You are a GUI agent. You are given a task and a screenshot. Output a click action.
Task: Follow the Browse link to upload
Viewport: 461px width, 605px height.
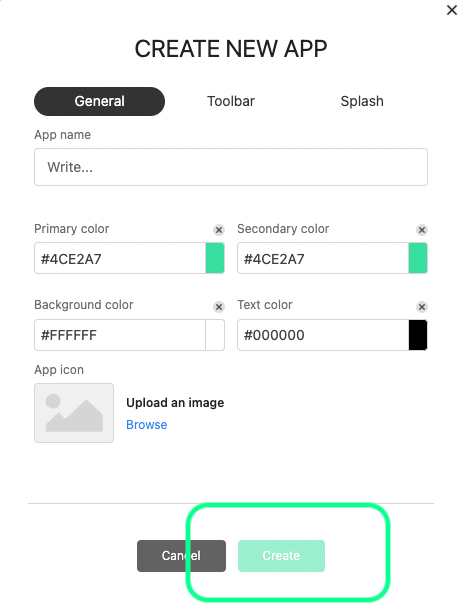(147, 424)
